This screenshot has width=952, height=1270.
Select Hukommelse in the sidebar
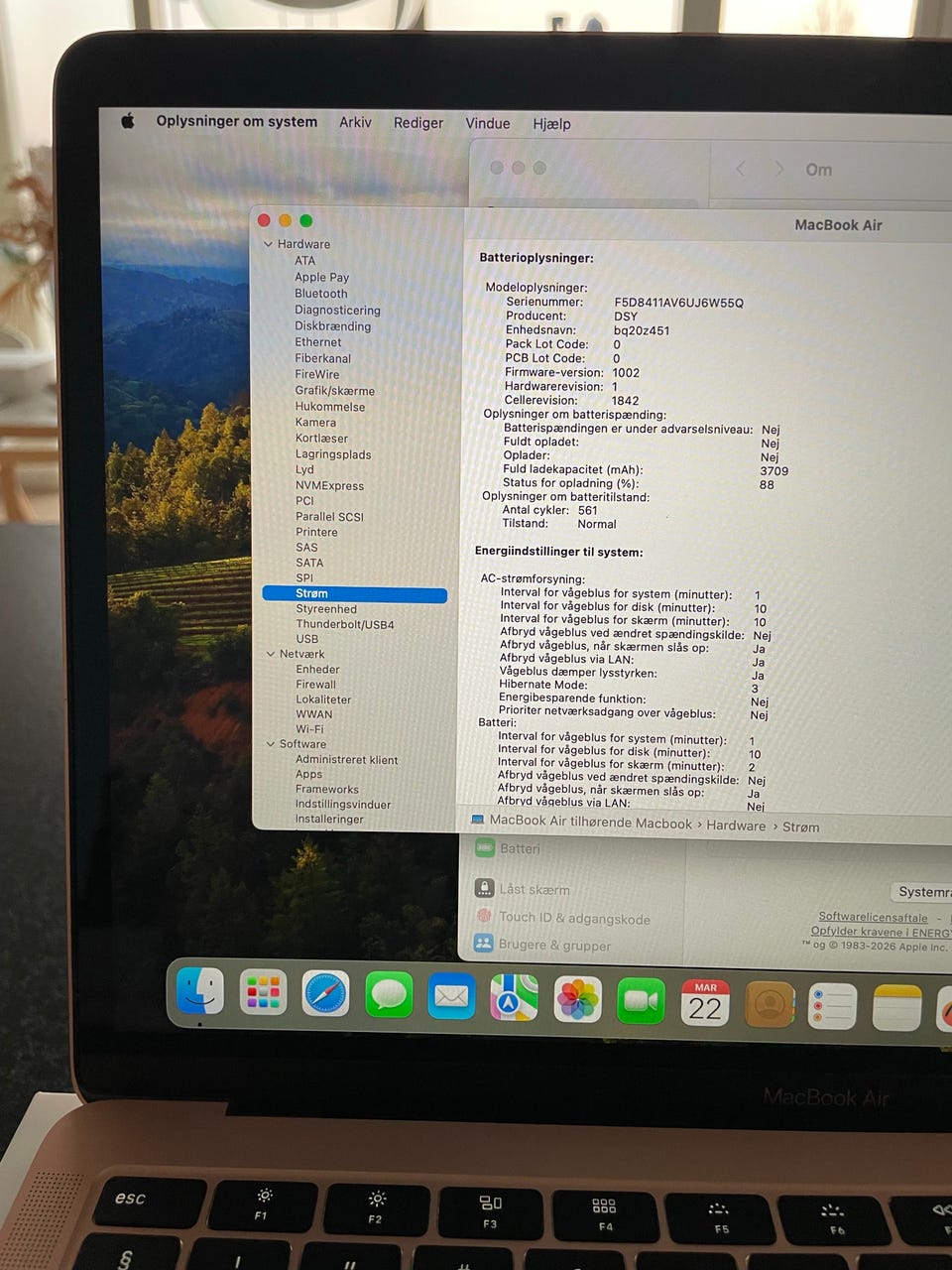pos(330,407)
